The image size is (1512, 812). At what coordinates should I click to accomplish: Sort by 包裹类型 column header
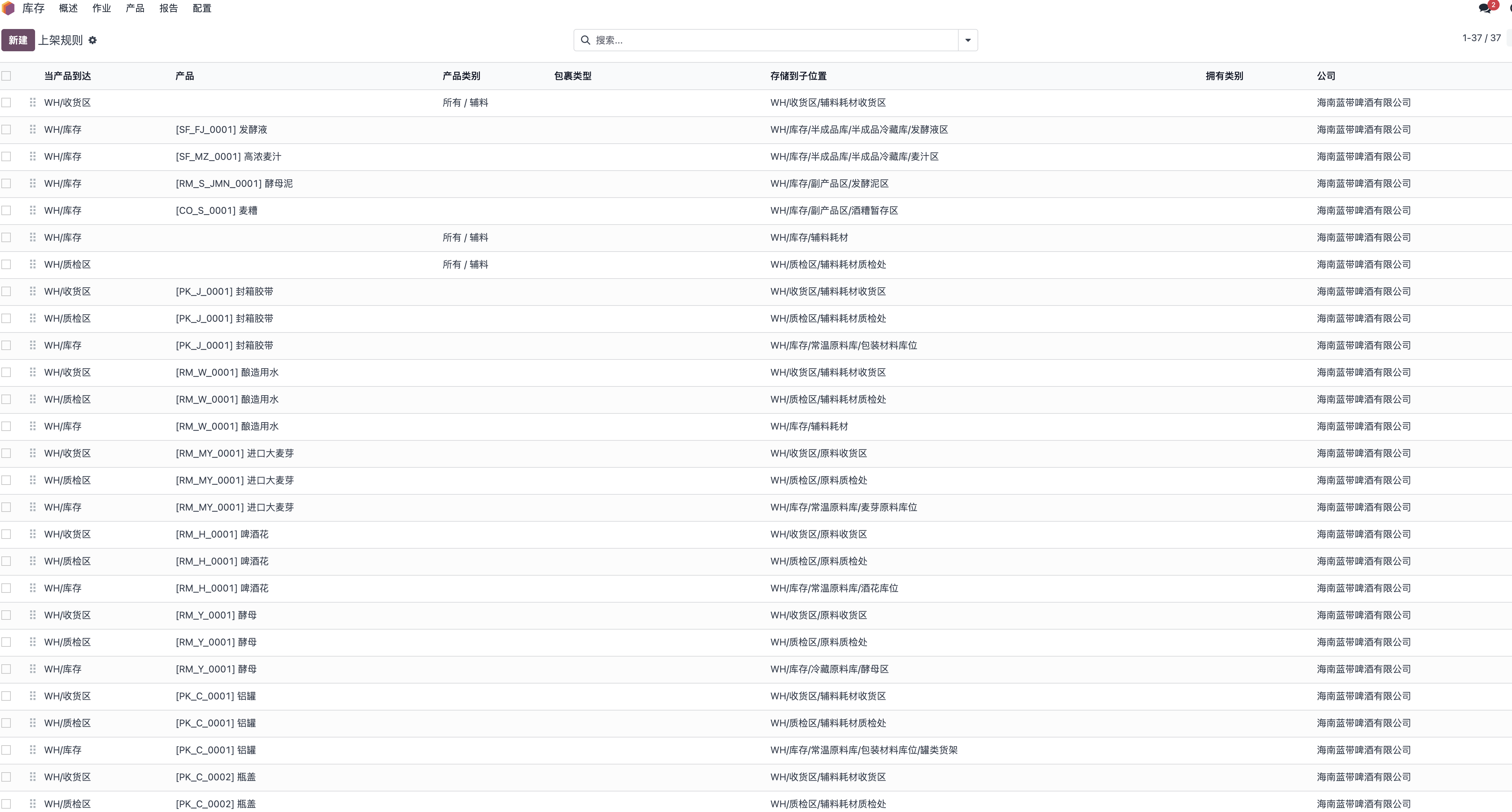(573, 76)
